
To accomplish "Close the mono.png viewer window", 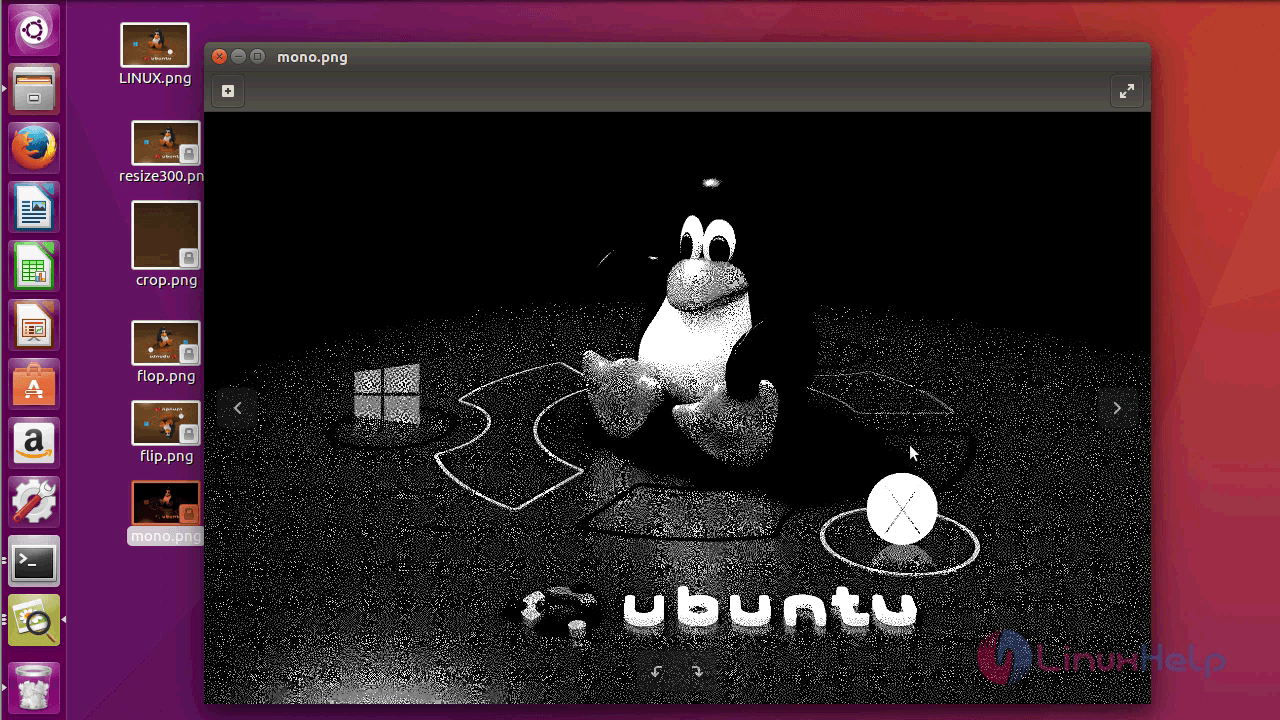I will [220, 57].
